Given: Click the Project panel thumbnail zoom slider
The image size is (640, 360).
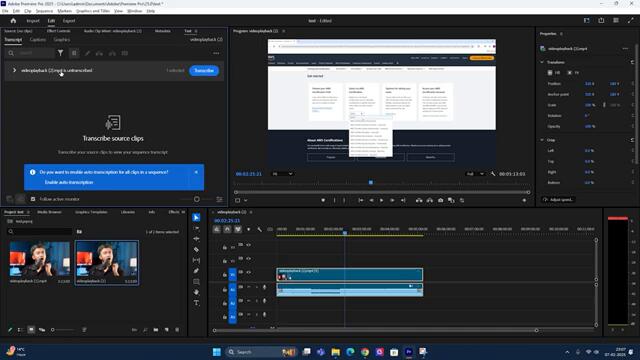Looking at the screenshot, I should [x=63, y=330].
